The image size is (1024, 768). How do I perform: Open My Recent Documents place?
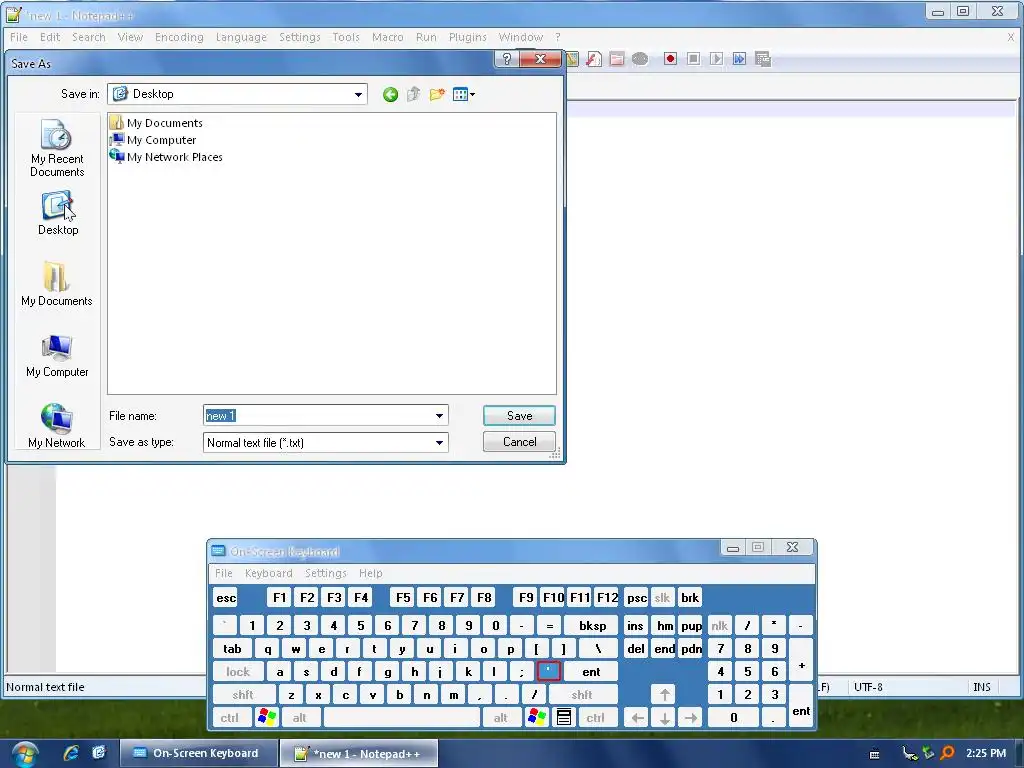pyautogui.click(x=57, y=148)
